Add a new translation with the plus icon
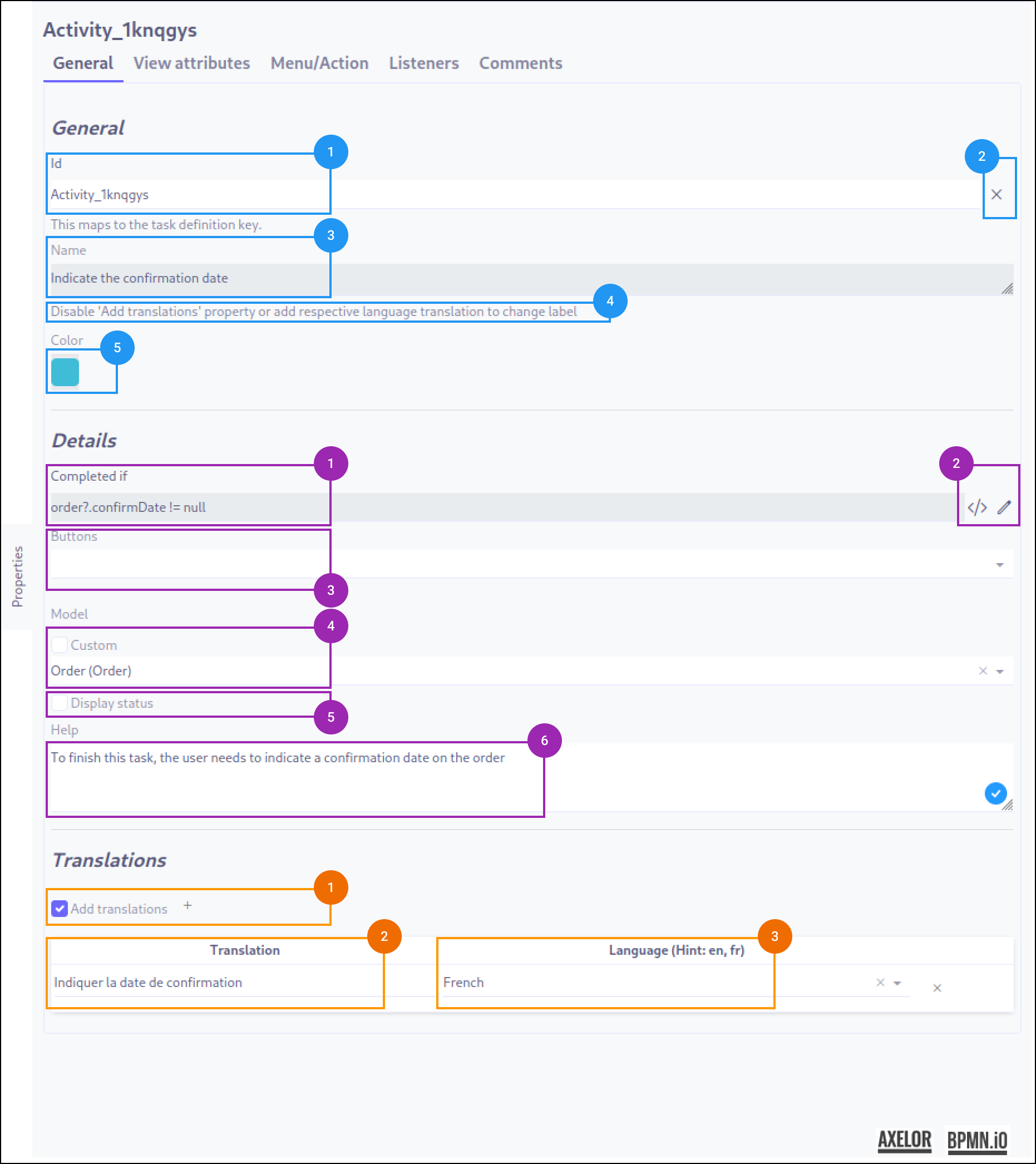The image size is (1036, 1164). click(188, 905)
